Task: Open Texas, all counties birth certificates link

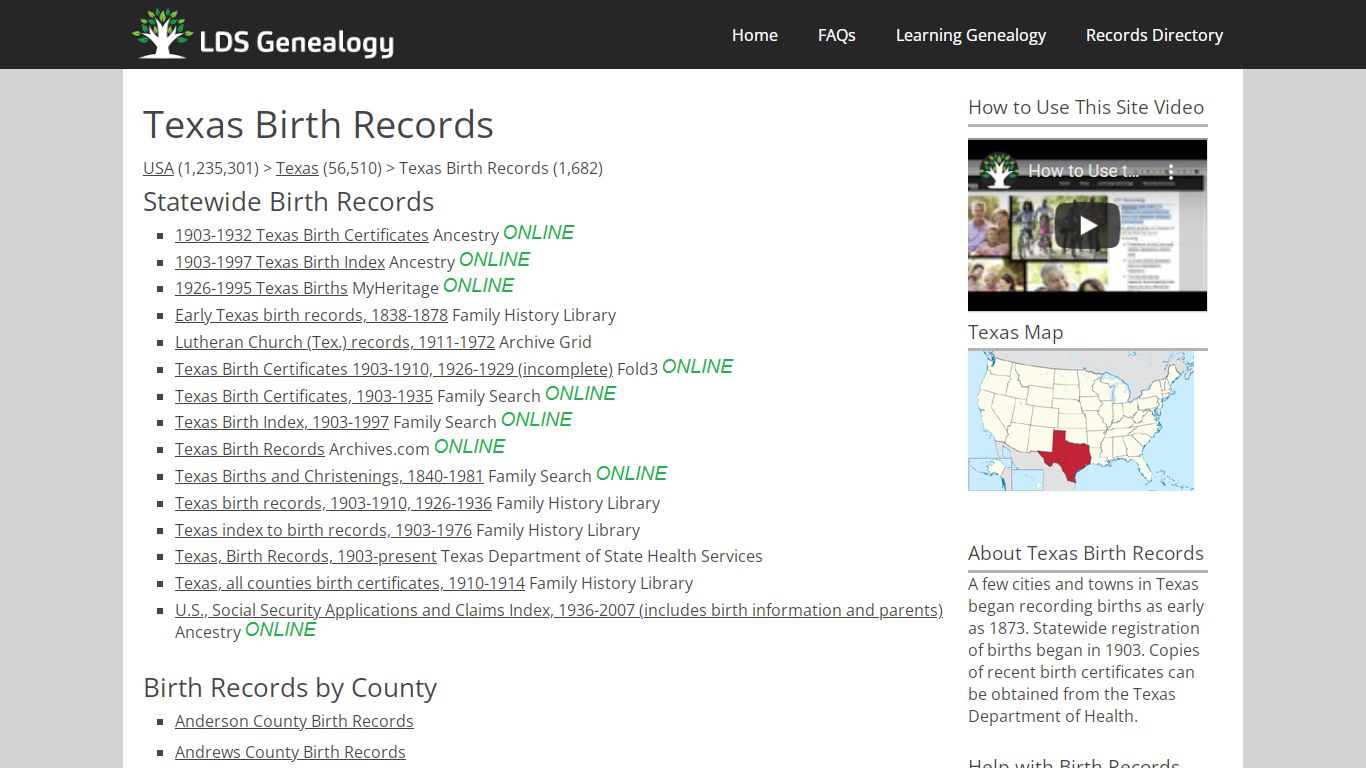Action: point(350,583)
